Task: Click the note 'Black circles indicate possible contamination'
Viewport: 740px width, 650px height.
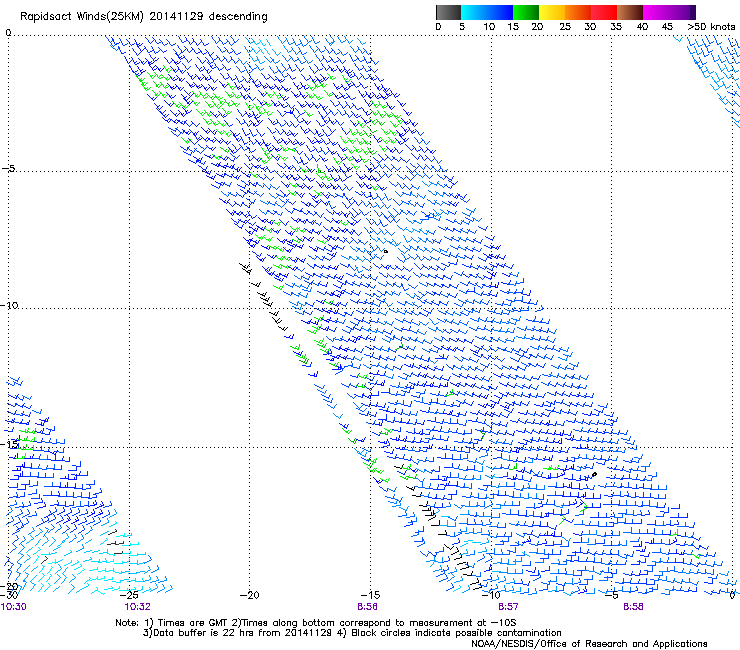Action: tap(456, 633)
